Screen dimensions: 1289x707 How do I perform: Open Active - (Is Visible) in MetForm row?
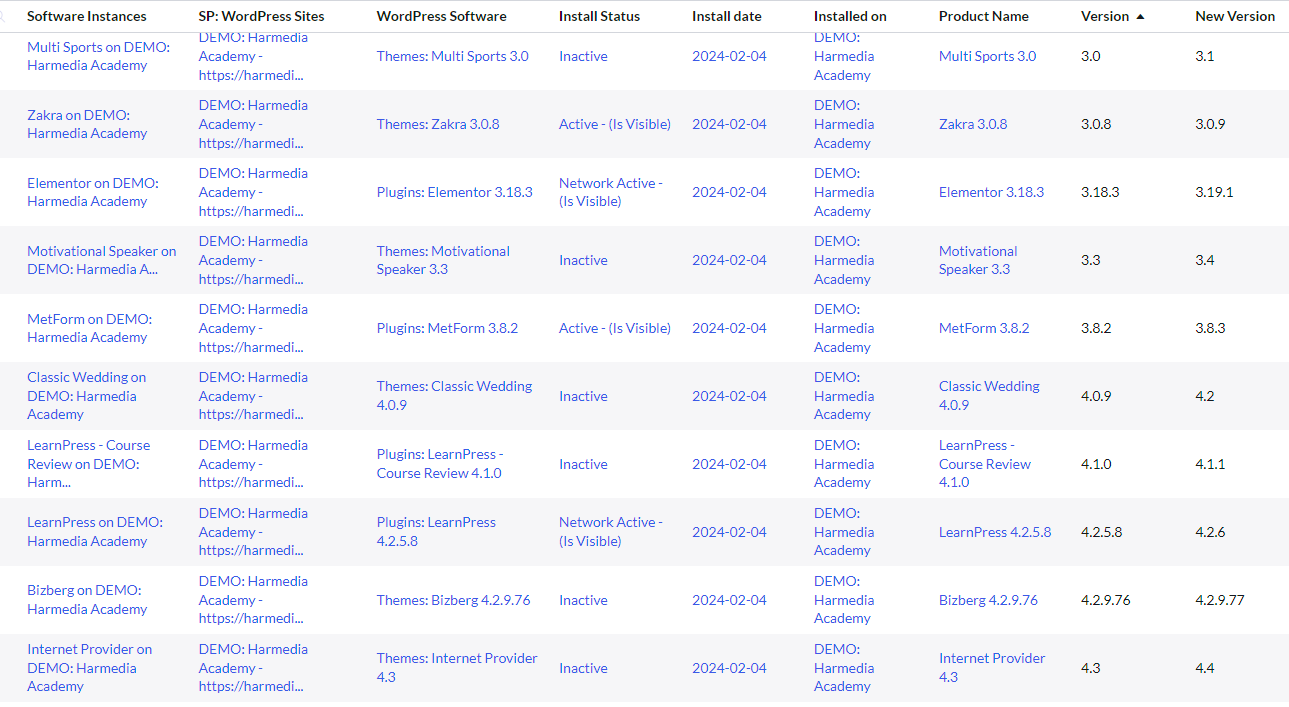pos(614,328)
